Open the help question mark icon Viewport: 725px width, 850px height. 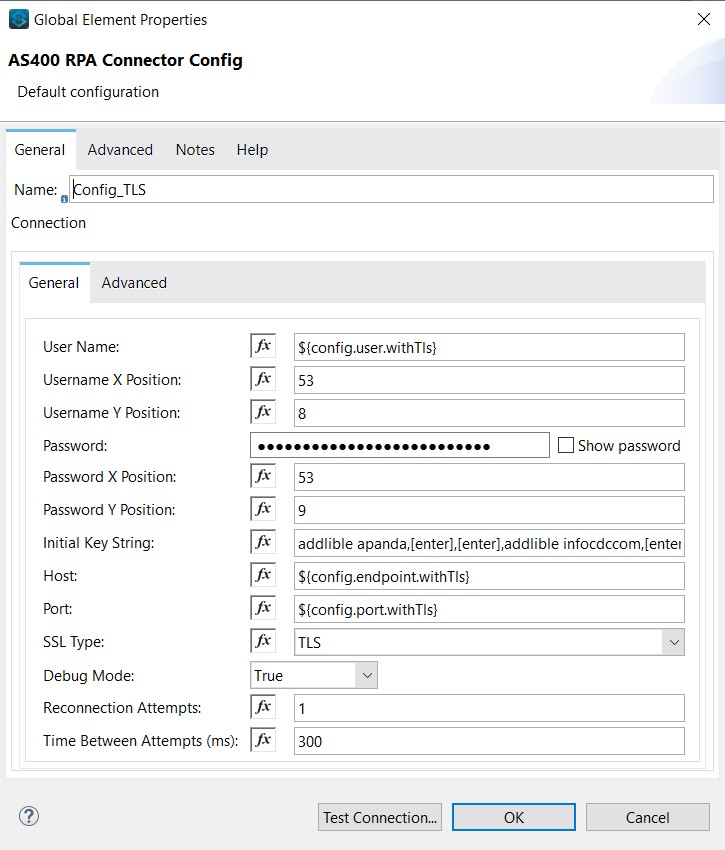pos(29,816)
